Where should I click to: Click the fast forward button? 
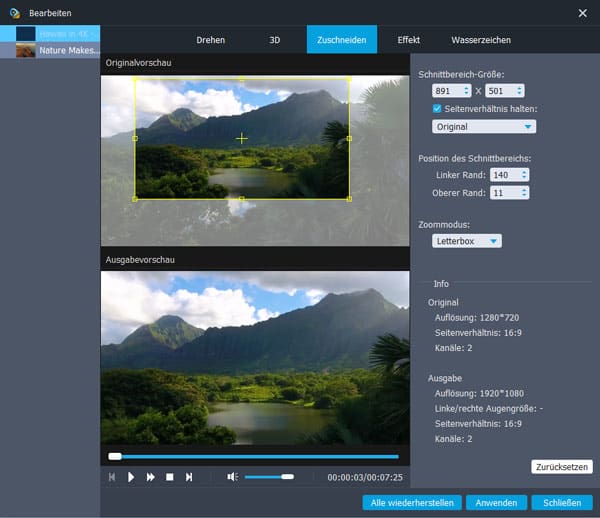click(150, 477)
